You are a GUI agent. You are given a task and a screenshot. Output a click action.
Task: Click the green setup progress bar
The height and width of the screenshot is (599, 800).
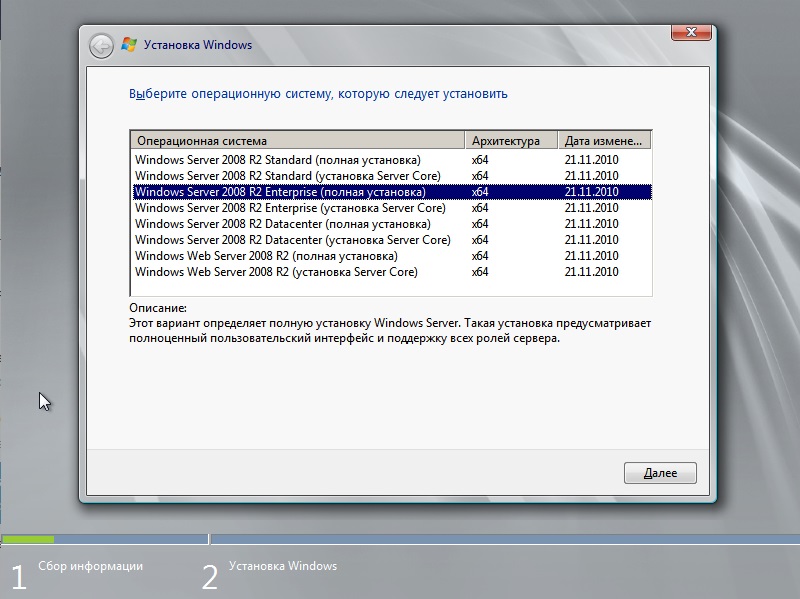click(x=28, y=539)
